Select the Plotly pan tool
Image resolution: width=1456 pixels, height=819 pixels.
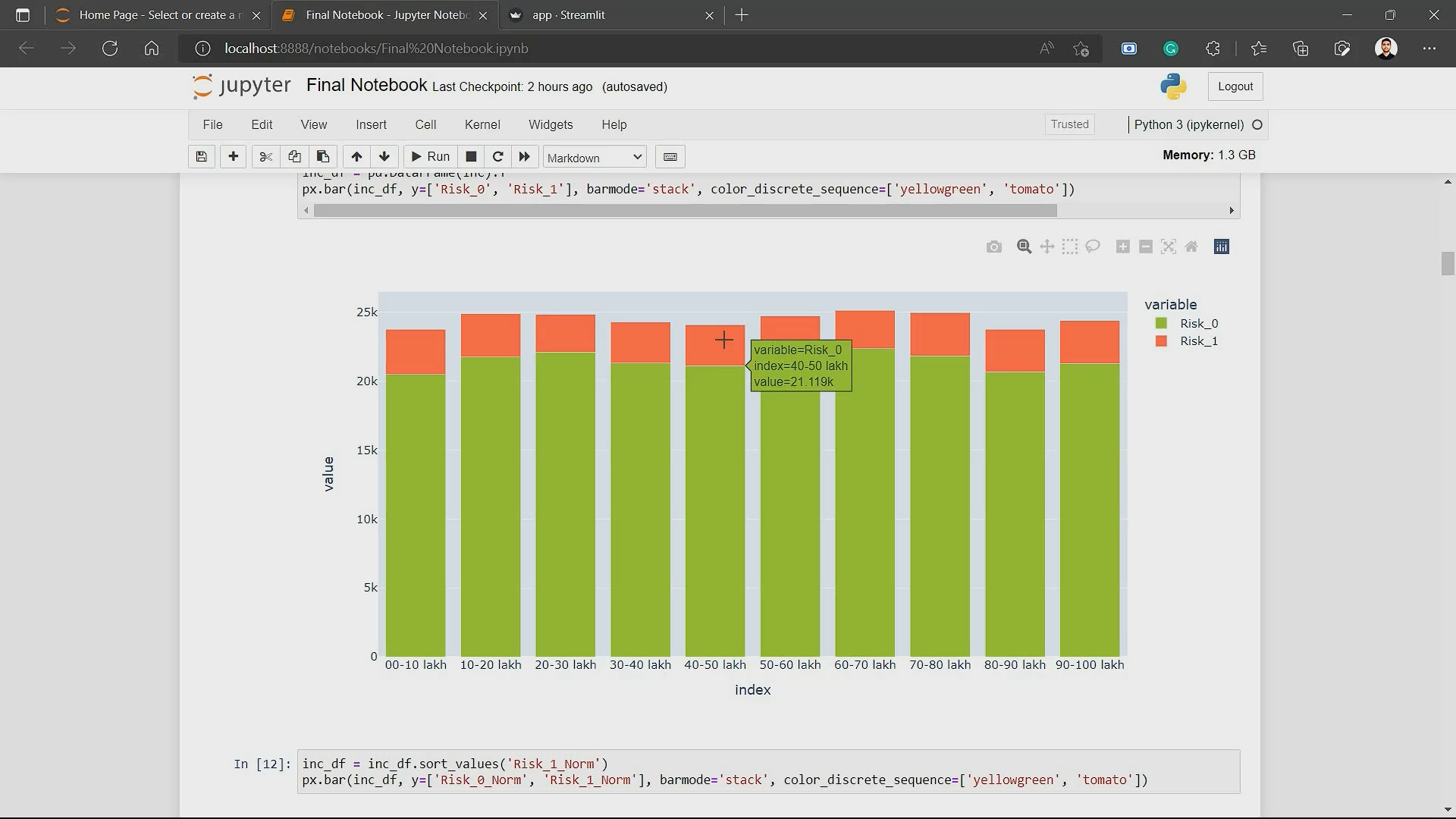pos(1046,247)
